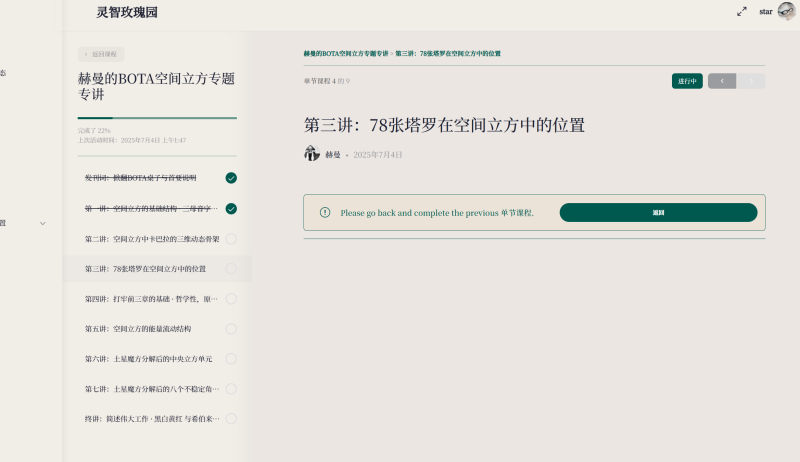Open lesson 第六讲:土星魔方分解后的中央立方单元
Screen dimensions: 800x462
[x=148, y=359]
